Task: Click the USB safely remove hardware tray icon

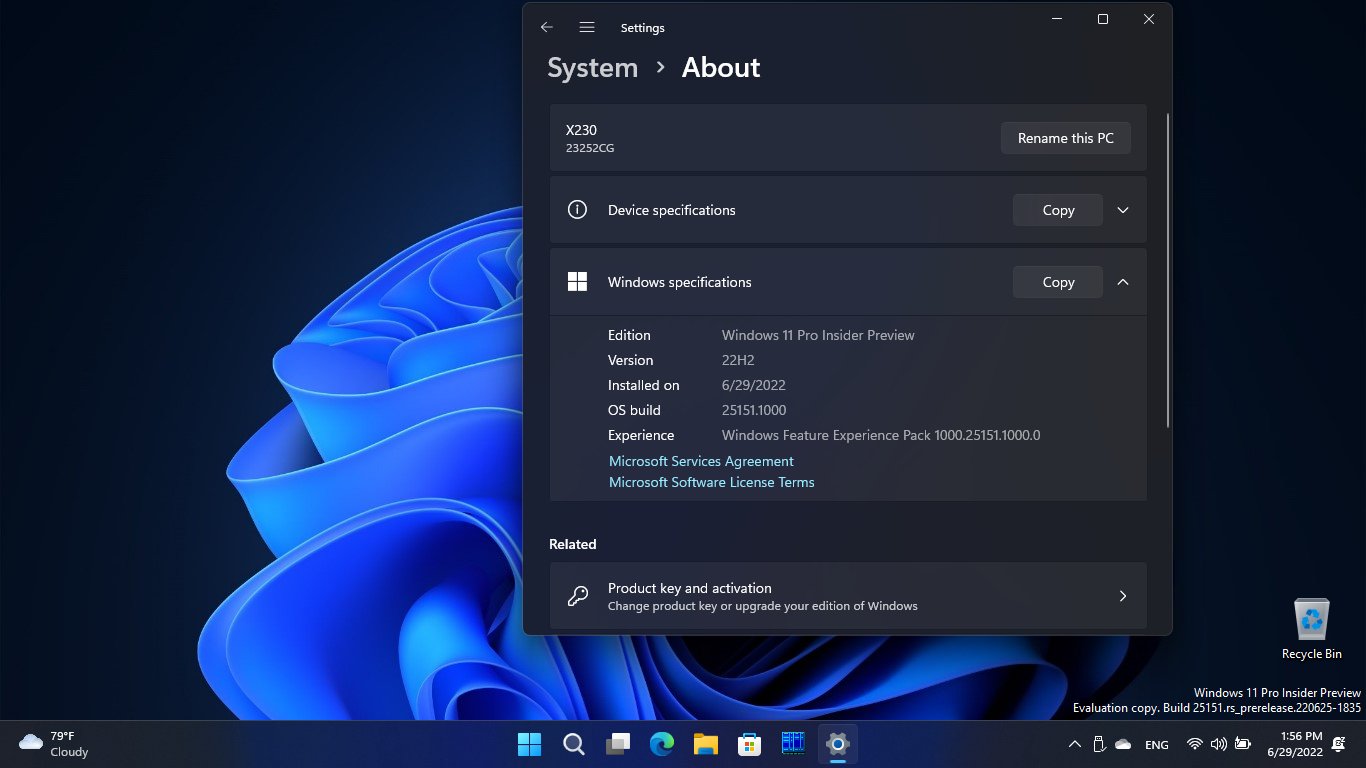Action: coord(1099,744)
